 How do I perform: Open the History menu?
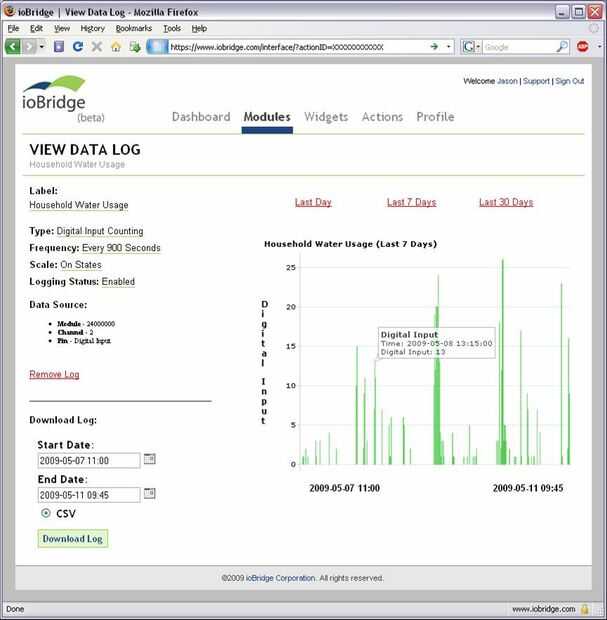pos(93,28)
